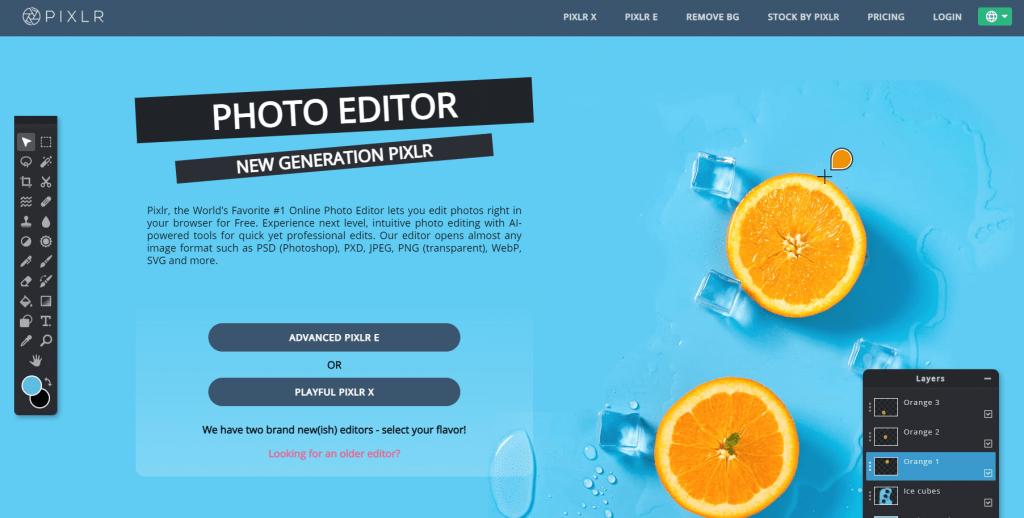Open the blue foreground color swatch
The image size is (1024, 518).
click(x=31, y=385)
